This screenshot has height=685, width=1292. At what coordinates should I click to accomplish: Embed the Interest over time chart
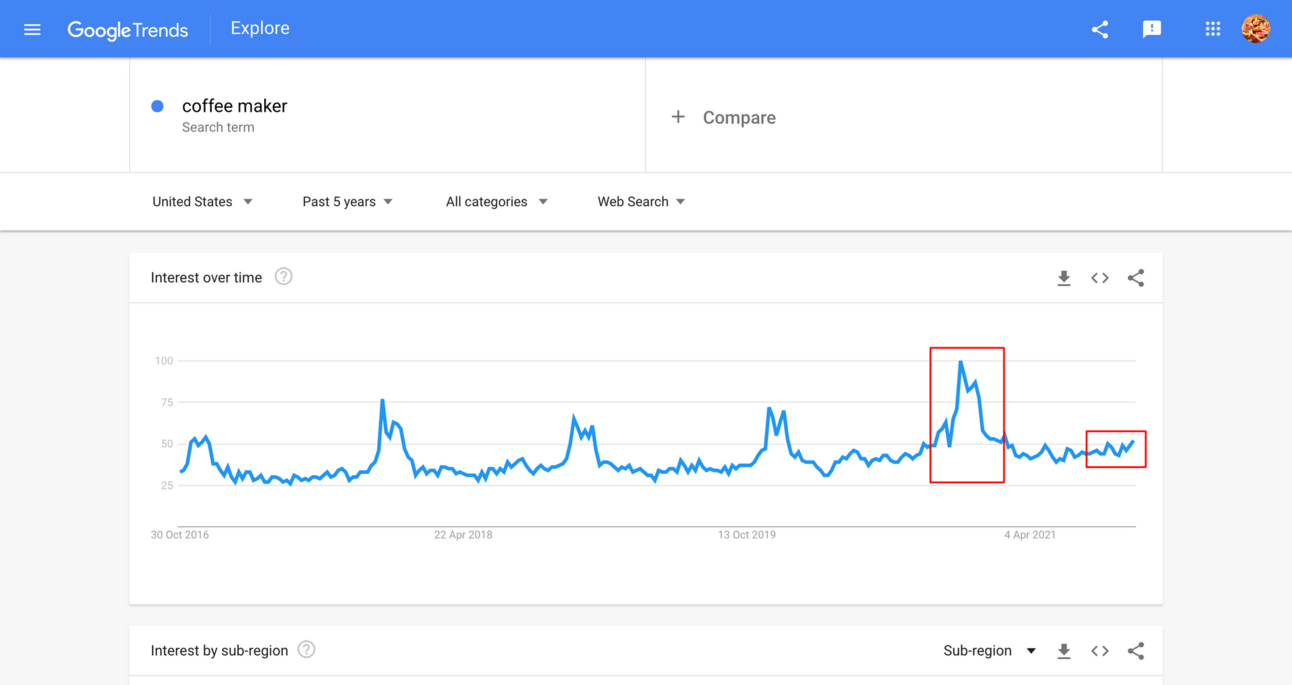1100,278
